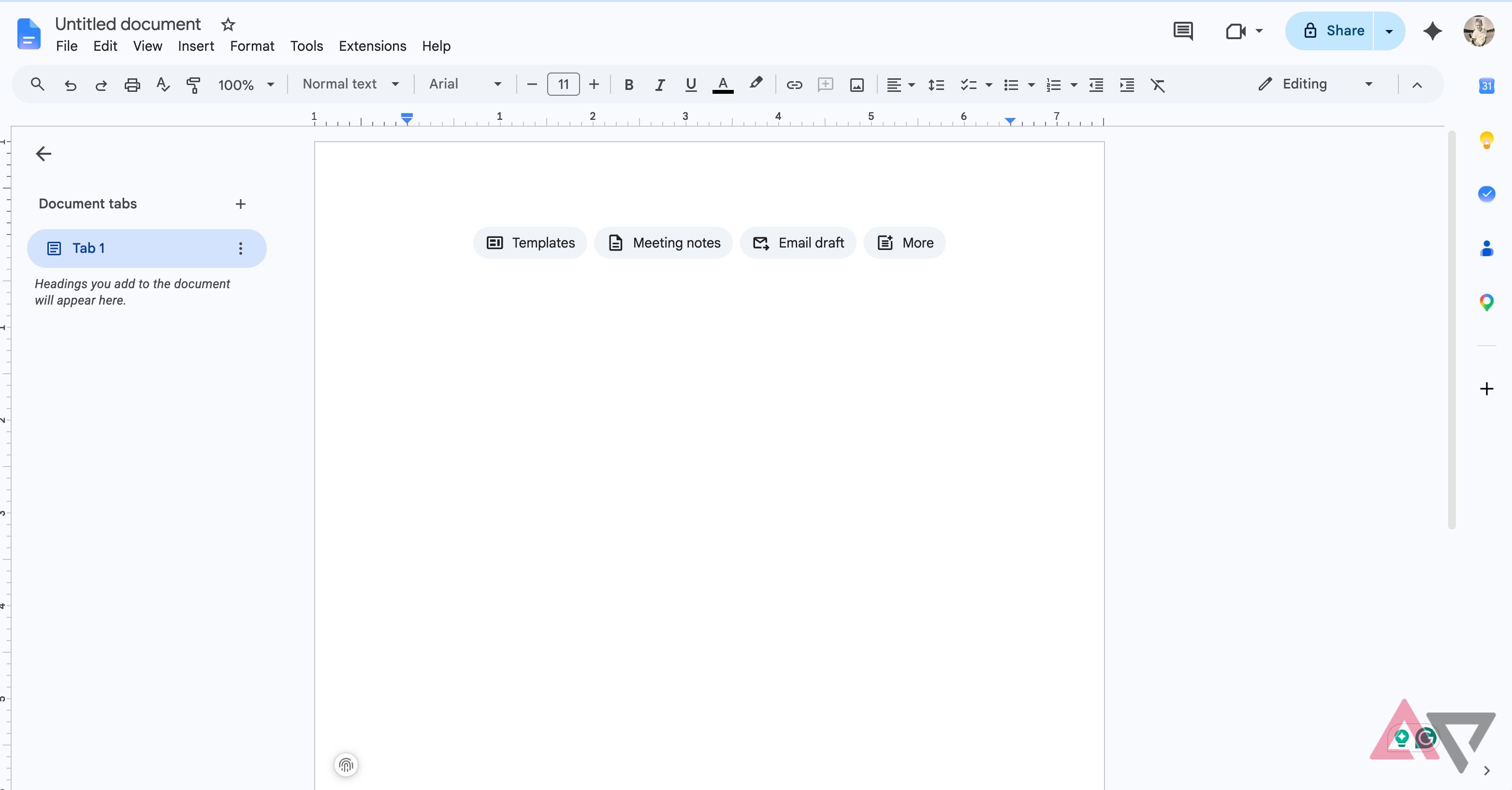This screenshot has width=1512, height=790.
Task: Open the Insert menu
Action: [x=196, y=46]
